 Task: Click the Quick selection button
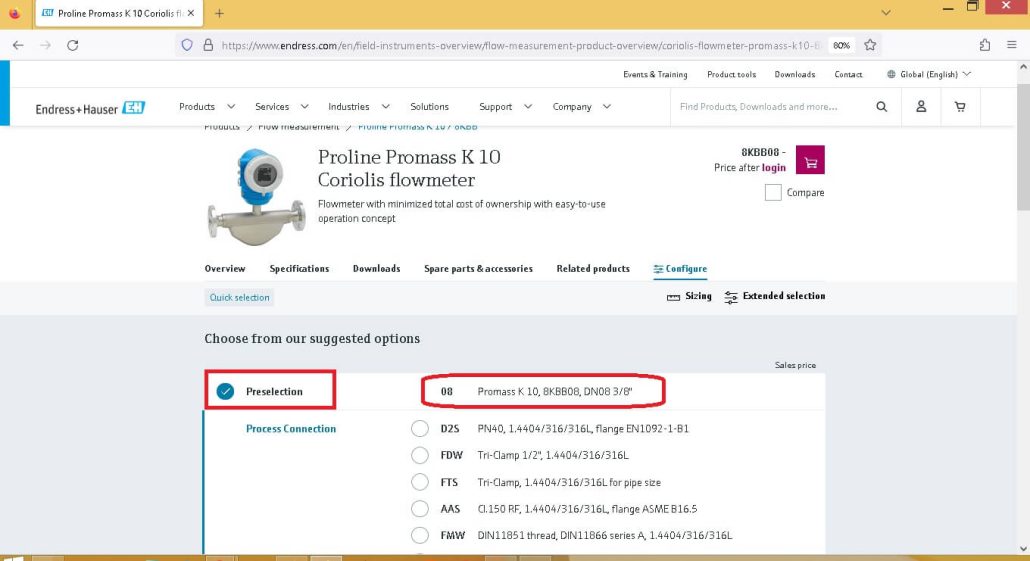[x=239, y=298]
